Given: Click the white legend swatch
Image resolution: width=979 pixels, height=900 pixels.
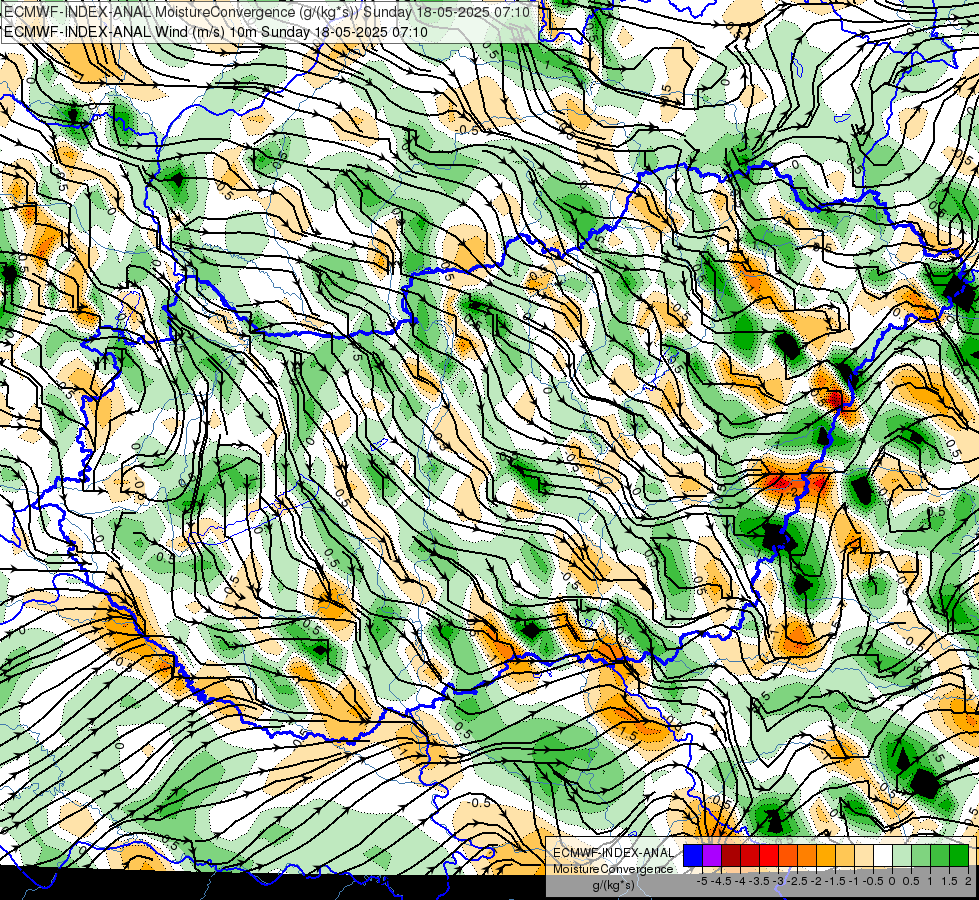Looking at the screenshot, I should (883, 856).
